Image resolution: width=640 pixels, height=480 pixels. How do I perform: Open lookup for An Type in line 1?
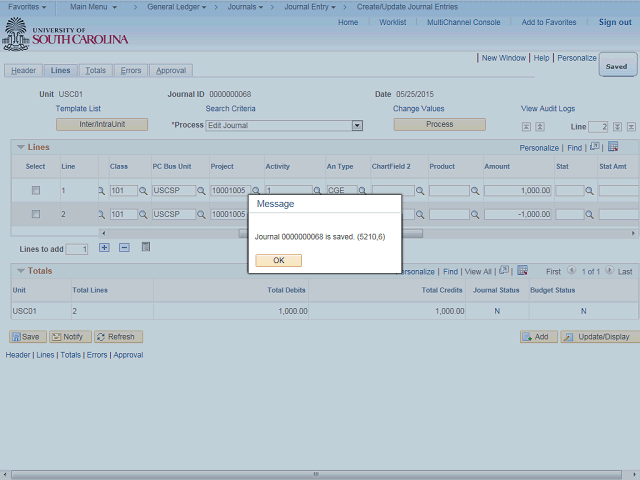tap(362, 191)
